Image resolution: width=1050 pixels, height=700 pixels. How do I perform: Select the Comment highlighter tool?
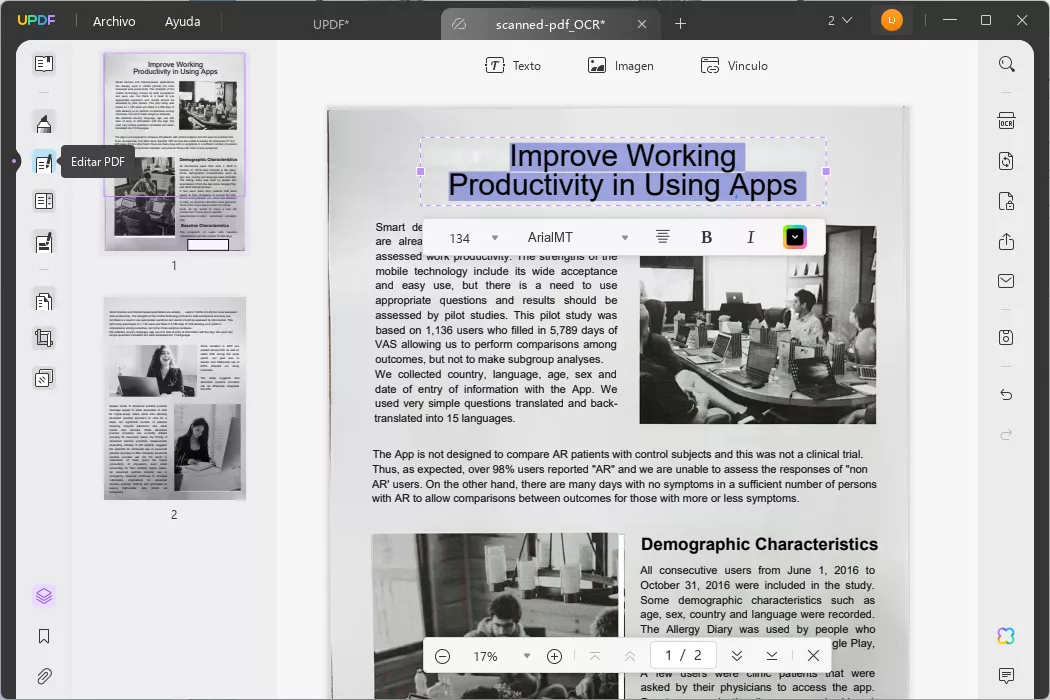click(x=44, y=123)
